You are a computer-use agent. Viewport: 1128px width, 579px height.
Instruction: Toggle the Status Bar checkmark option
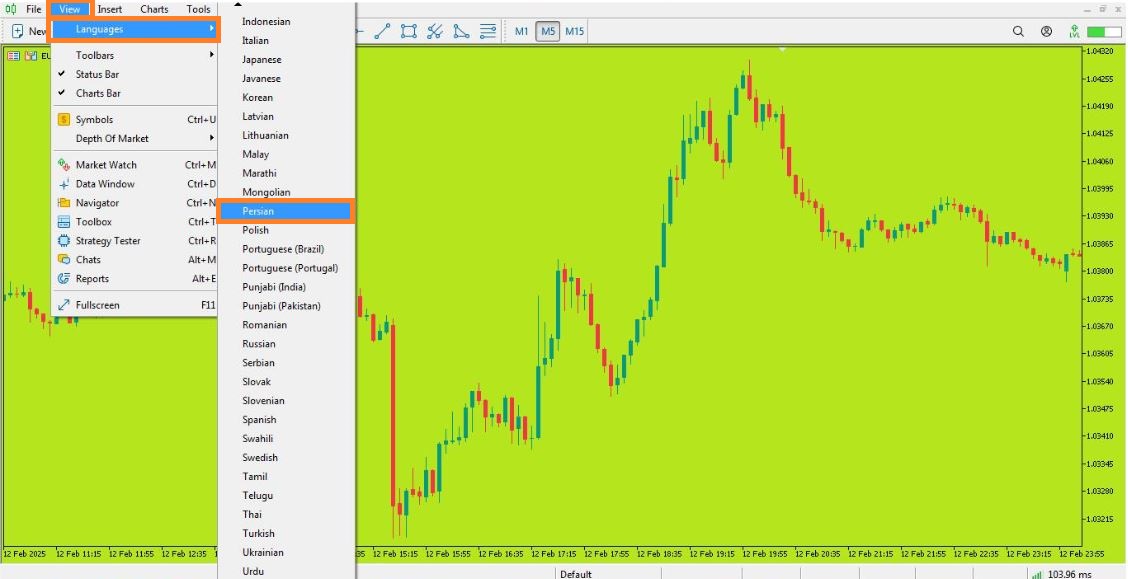pos(97,74)
